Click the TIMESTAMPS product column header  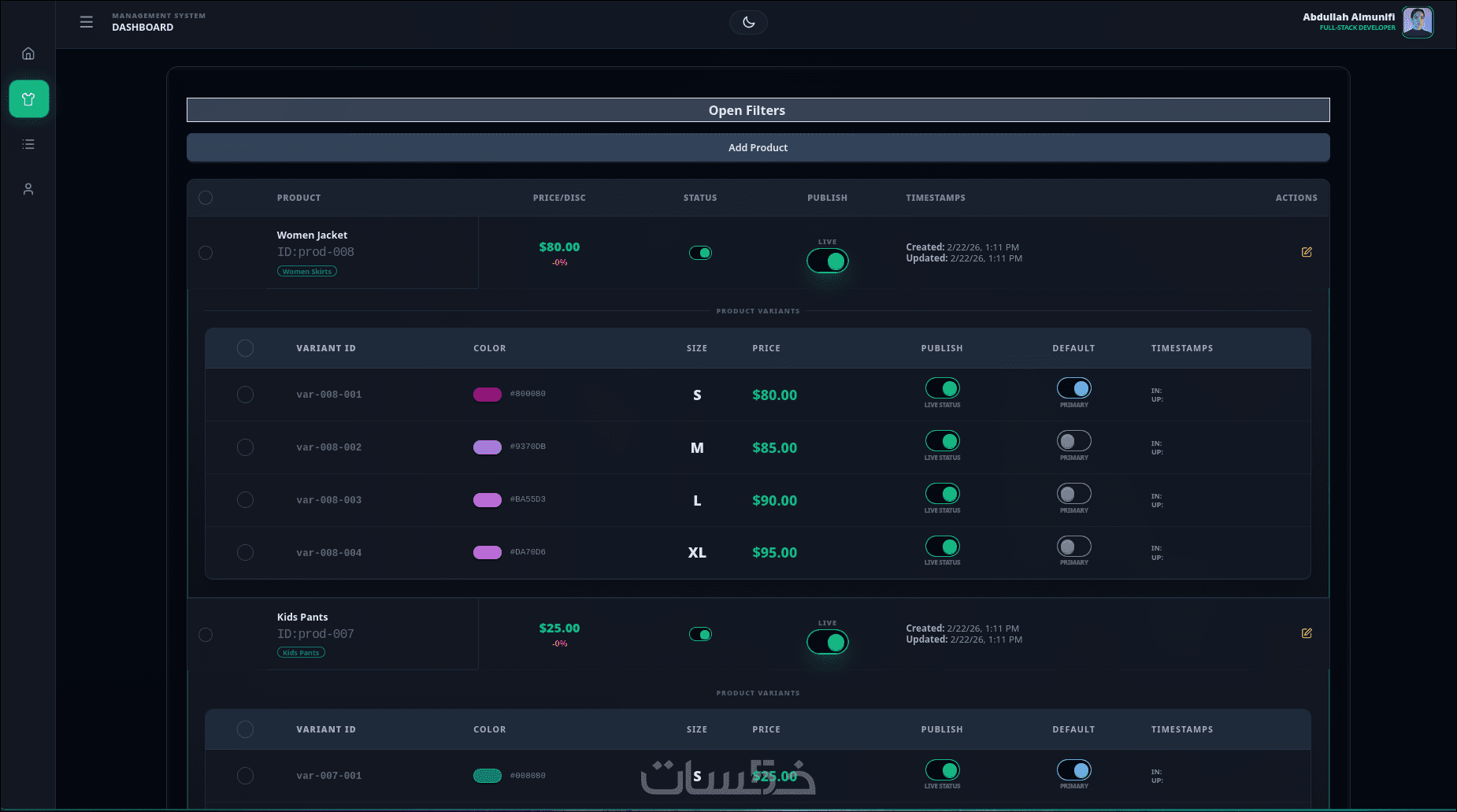[936, 198]
